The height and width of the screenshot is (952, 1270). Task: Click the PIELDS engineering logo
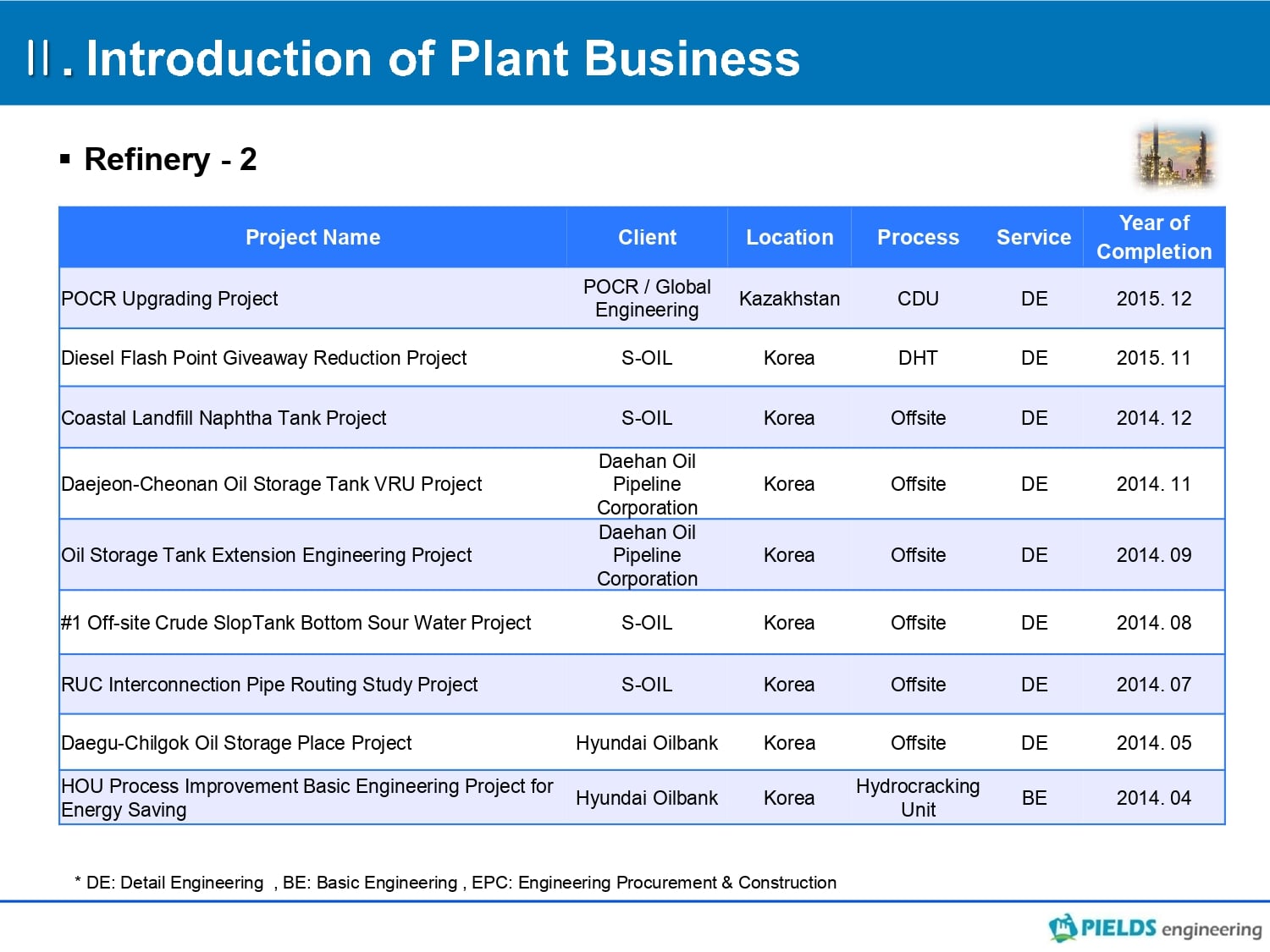coord(1155,927)
